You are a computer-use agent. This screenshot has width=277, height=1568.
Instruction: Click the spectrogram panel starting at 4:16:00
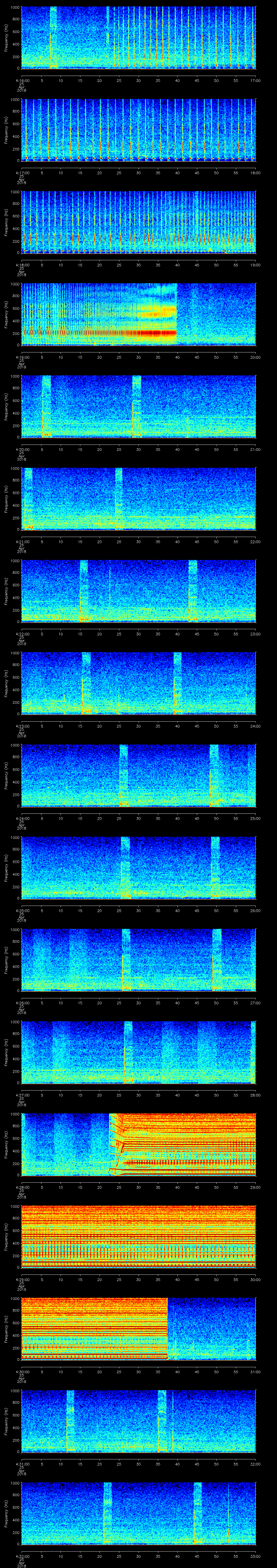click(138, 38)
